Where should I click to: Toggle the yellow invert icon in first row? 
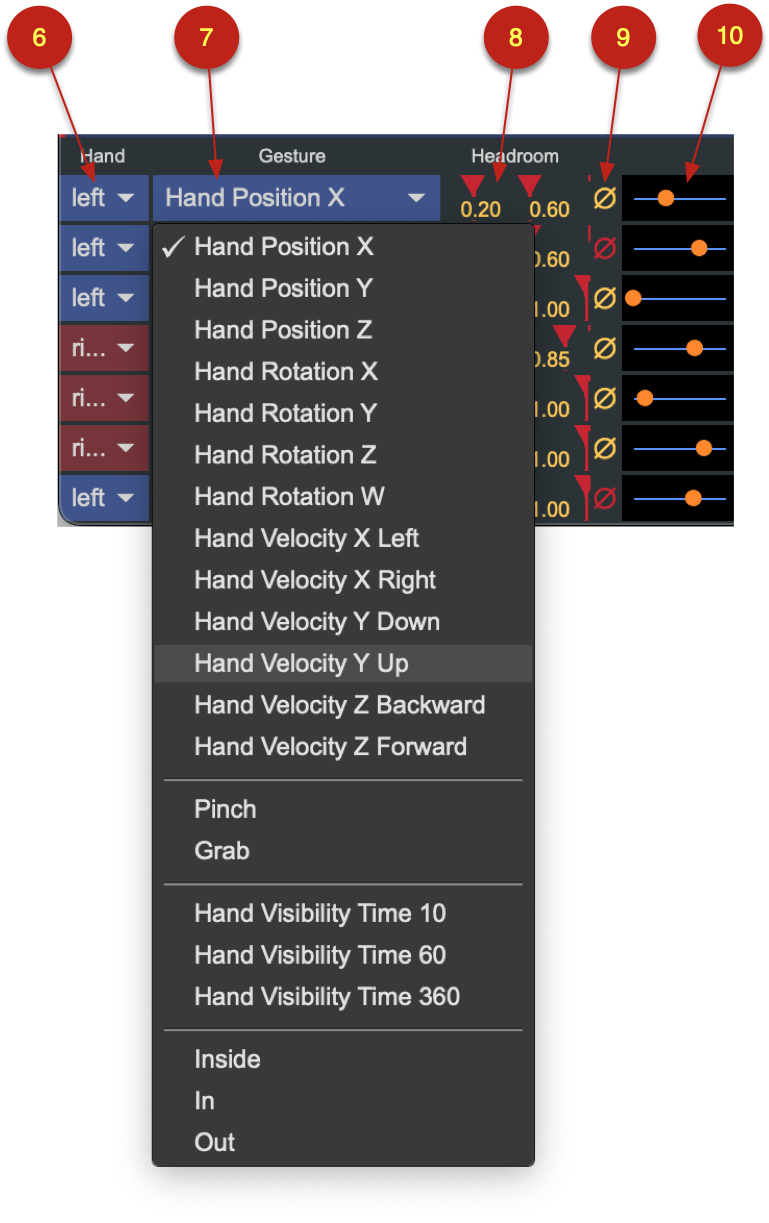pos(604,198)
